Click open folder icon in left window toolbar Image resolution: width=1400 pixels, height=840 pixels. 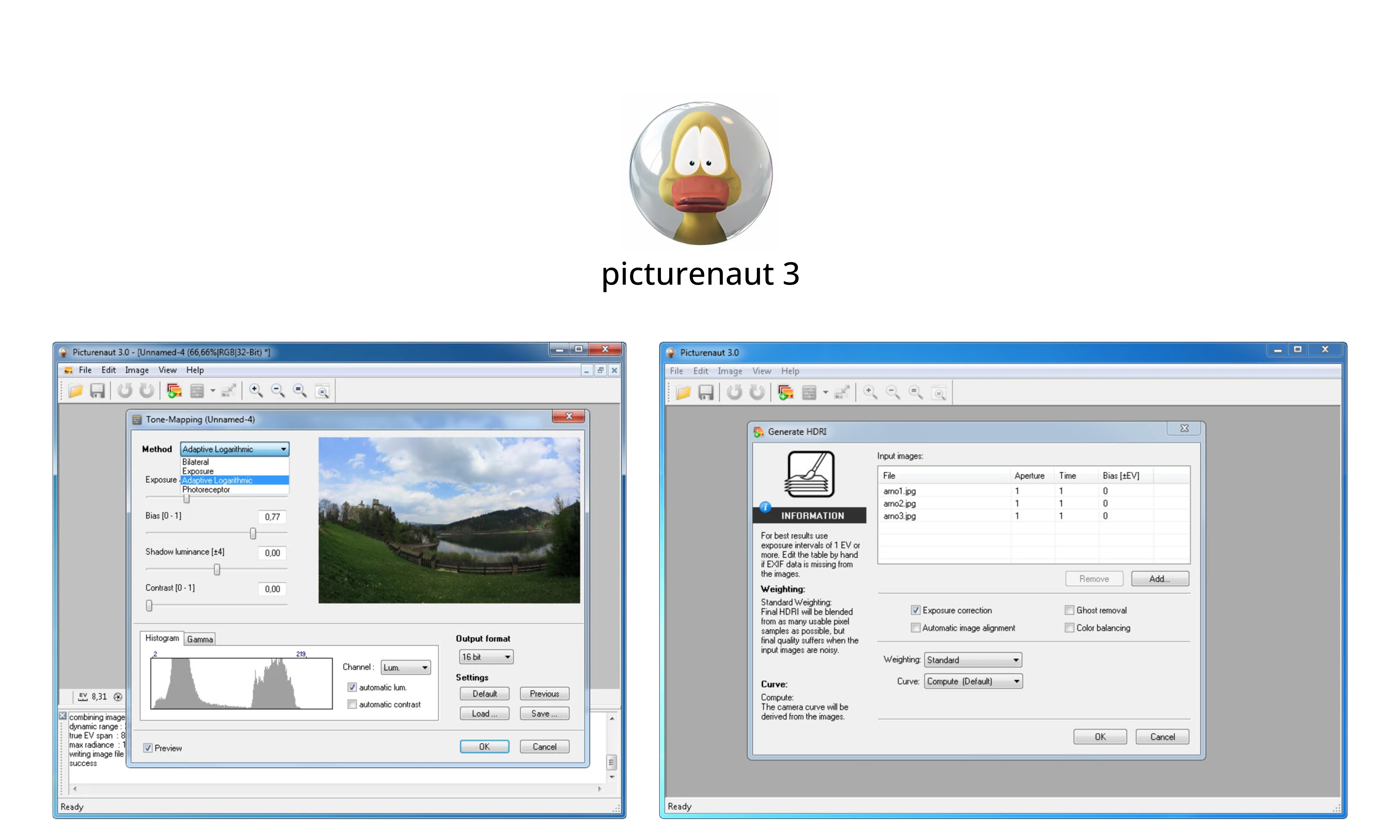point(76,391)
